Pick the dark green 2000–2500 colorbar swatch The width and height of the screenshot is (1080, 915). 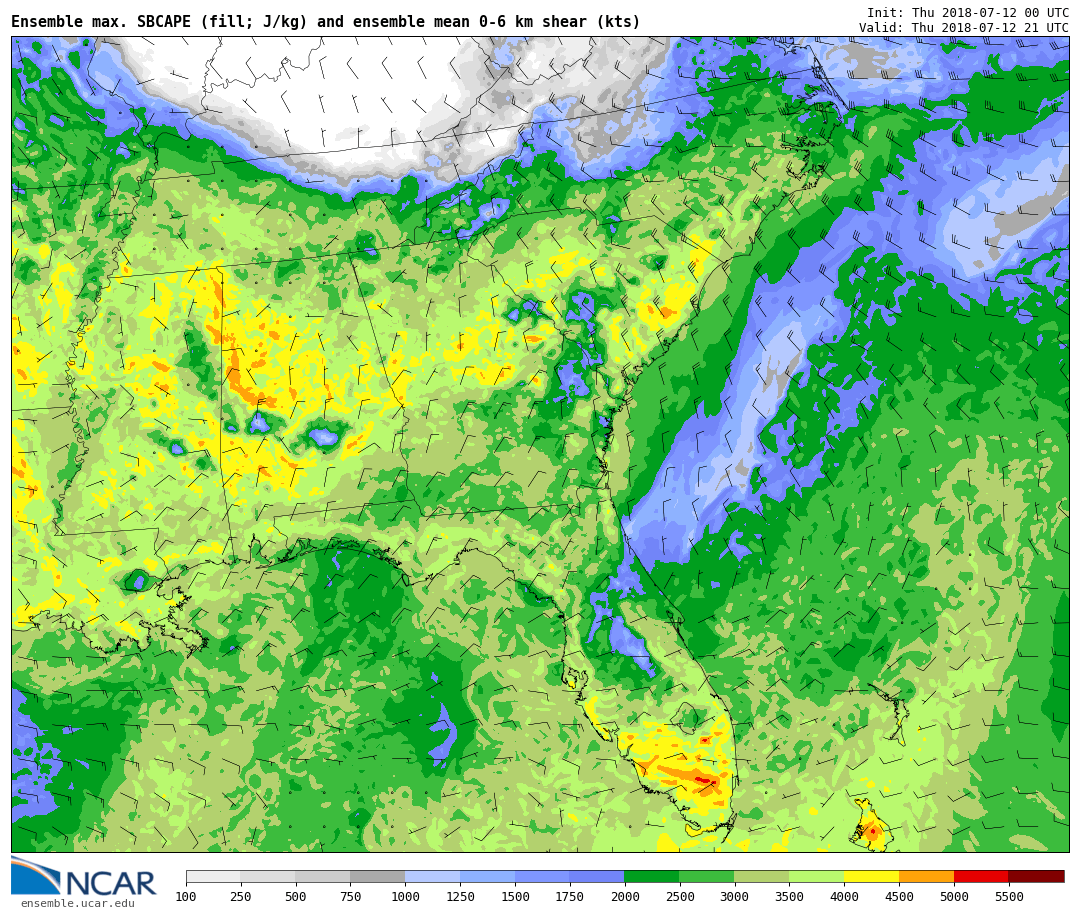(x=651, y=877)
